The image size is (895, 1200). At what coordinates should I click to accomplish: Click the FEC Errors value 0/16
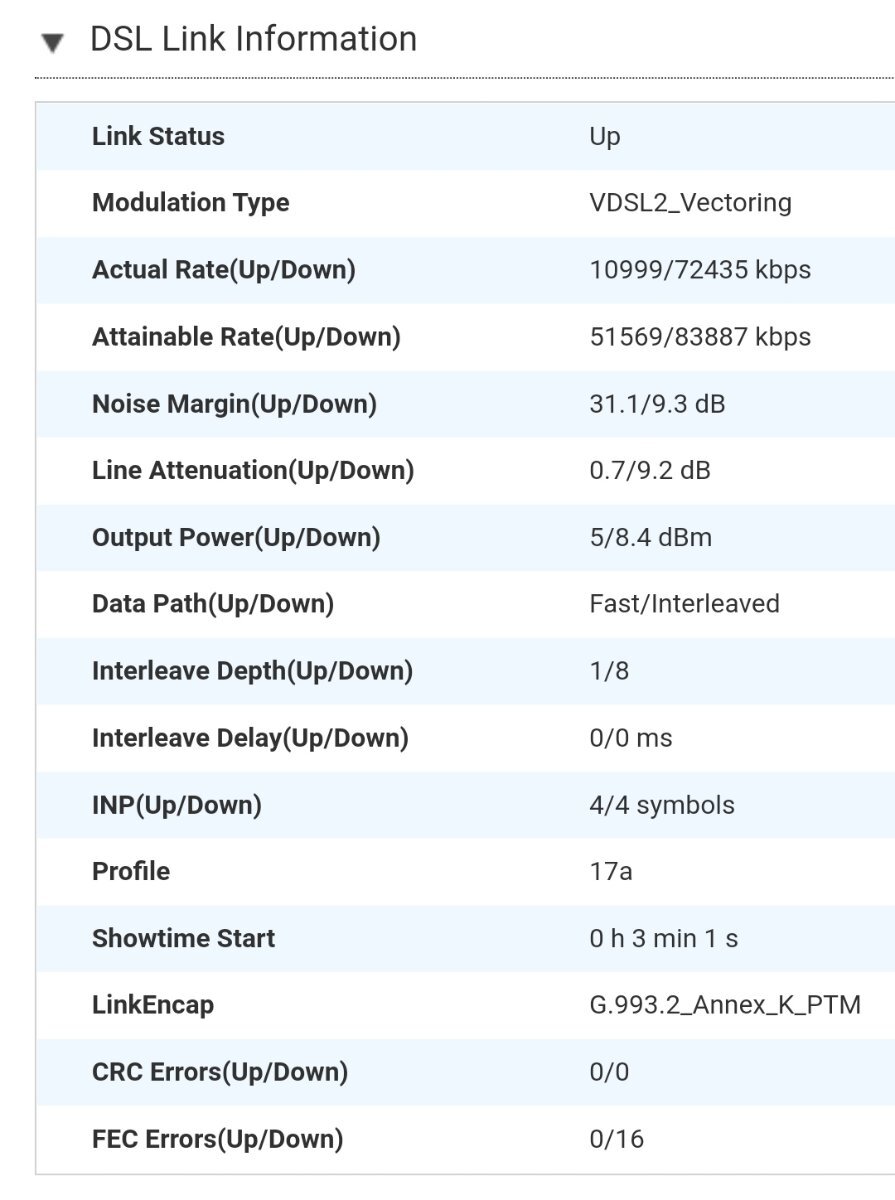coord(617,1139)
